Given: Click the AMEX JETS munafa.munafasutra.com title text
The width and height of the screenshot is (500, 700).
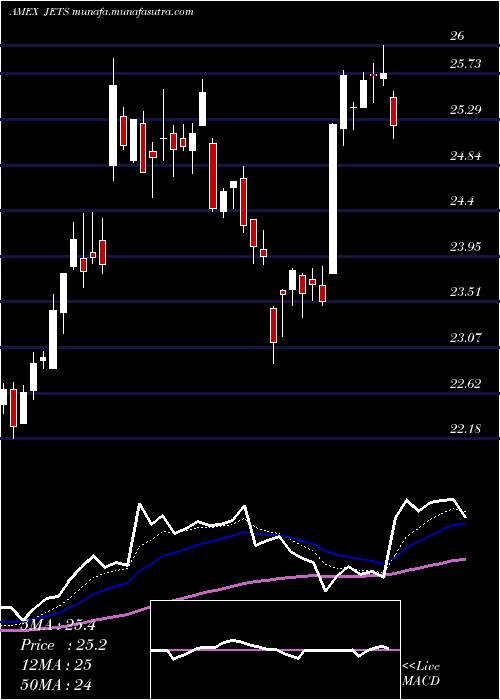Looking at the screenshot, I should (102, 12).
